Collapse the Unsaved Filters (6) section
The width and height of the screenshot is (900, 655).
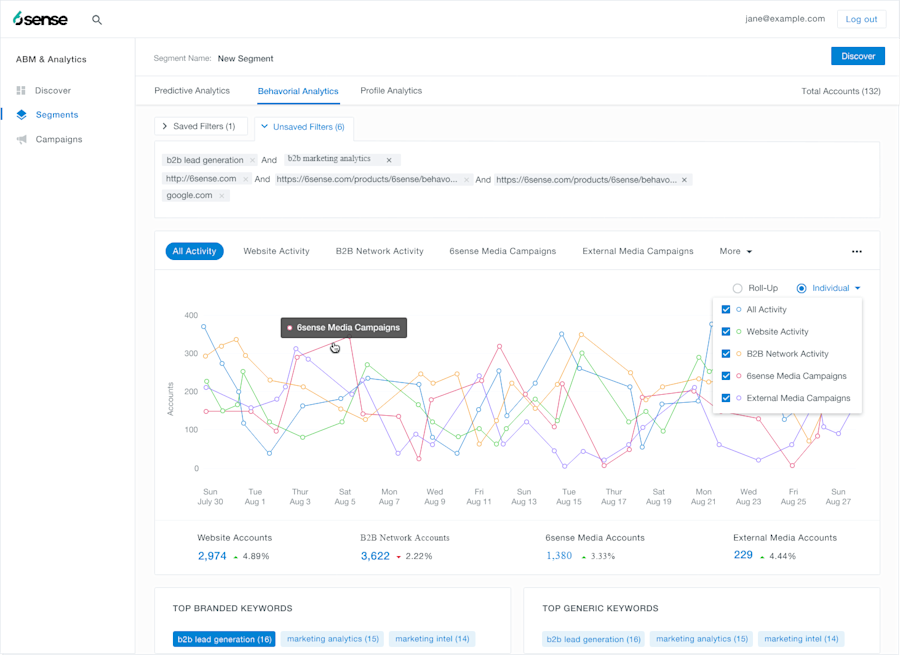coord(303,127)
